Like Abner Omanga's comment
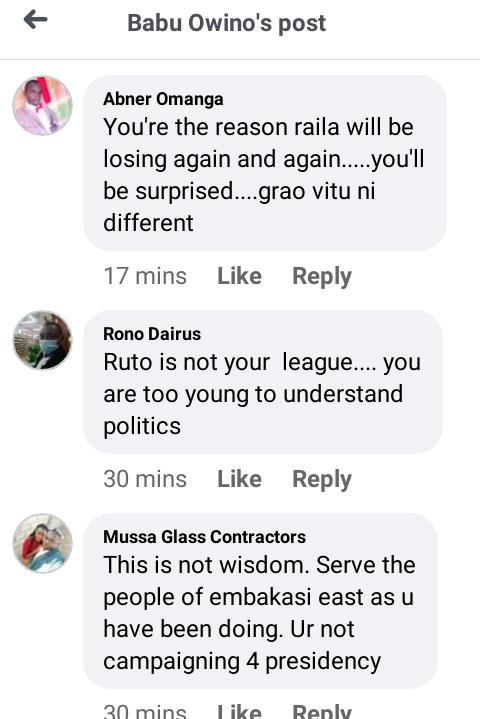The image size is (480, 719). pyautogui.click(x=239, y=276)
